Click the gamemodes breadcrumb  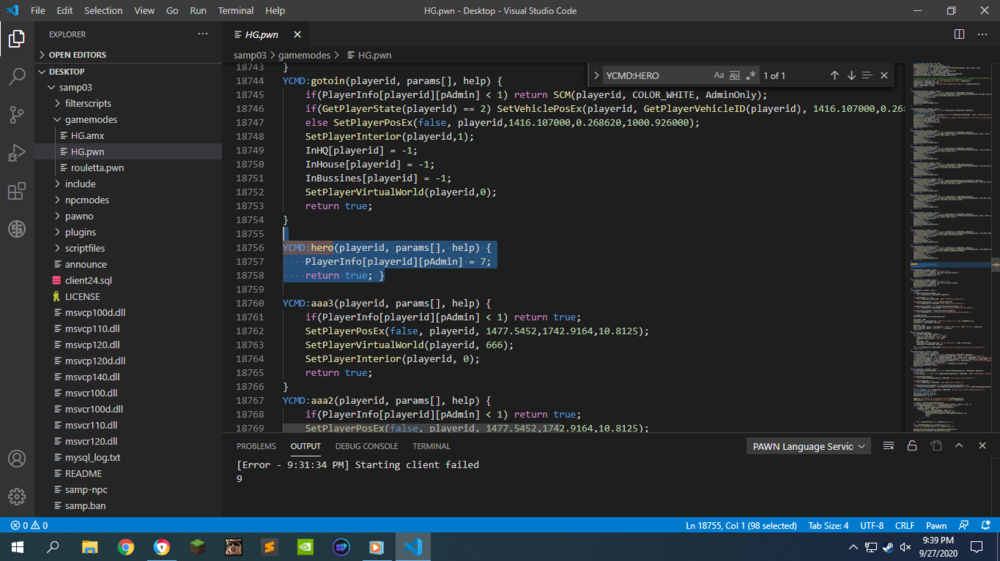click(304, 55)
